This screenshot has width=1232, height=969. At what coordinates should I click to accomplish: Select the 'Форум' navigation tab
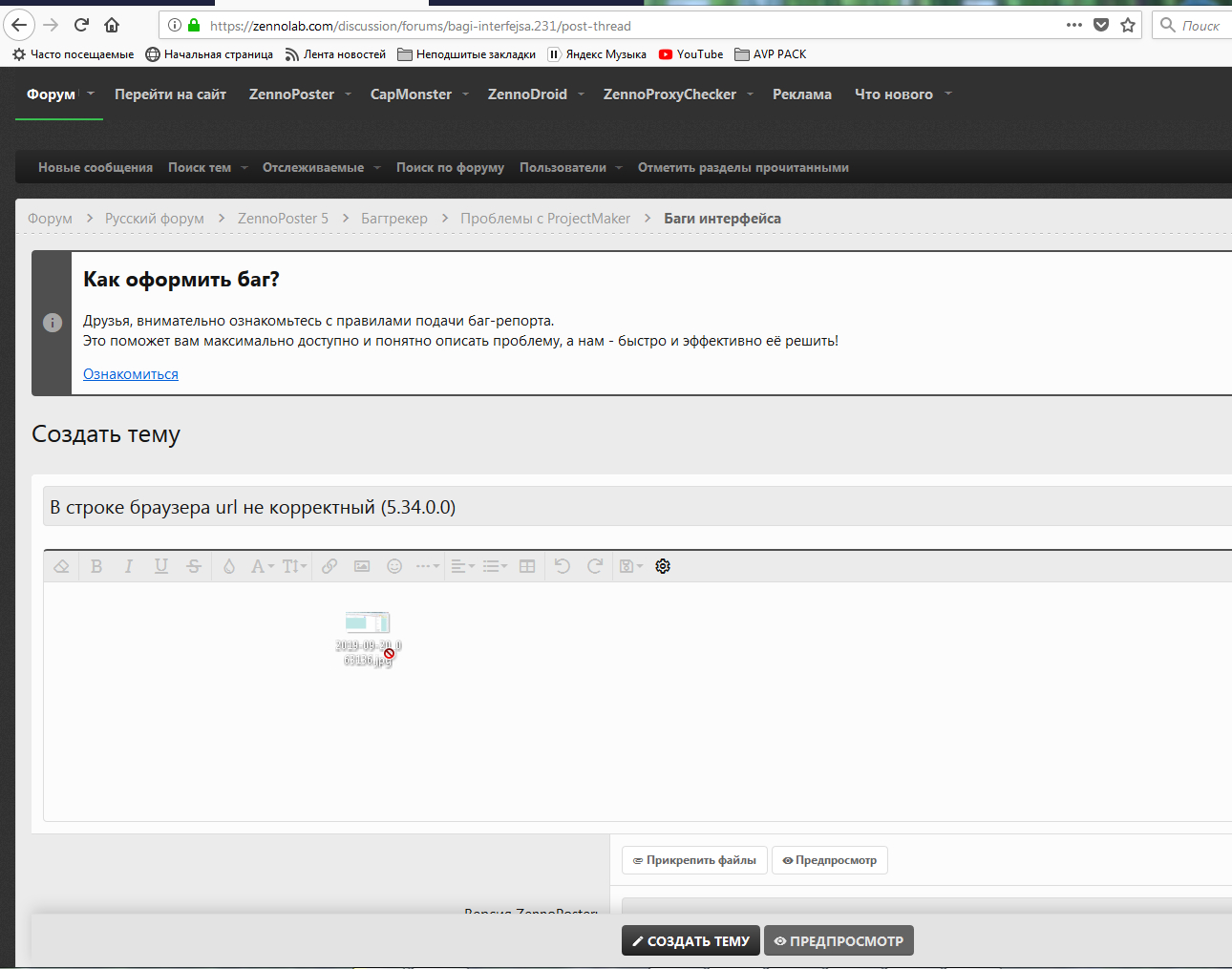(51, 95)
